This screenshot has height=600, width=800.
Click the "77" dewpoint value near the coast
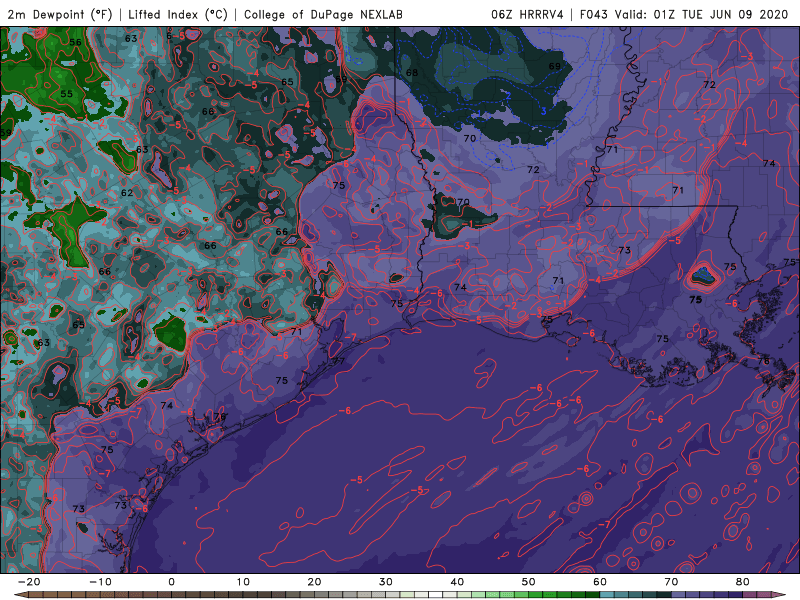point(338,361)
